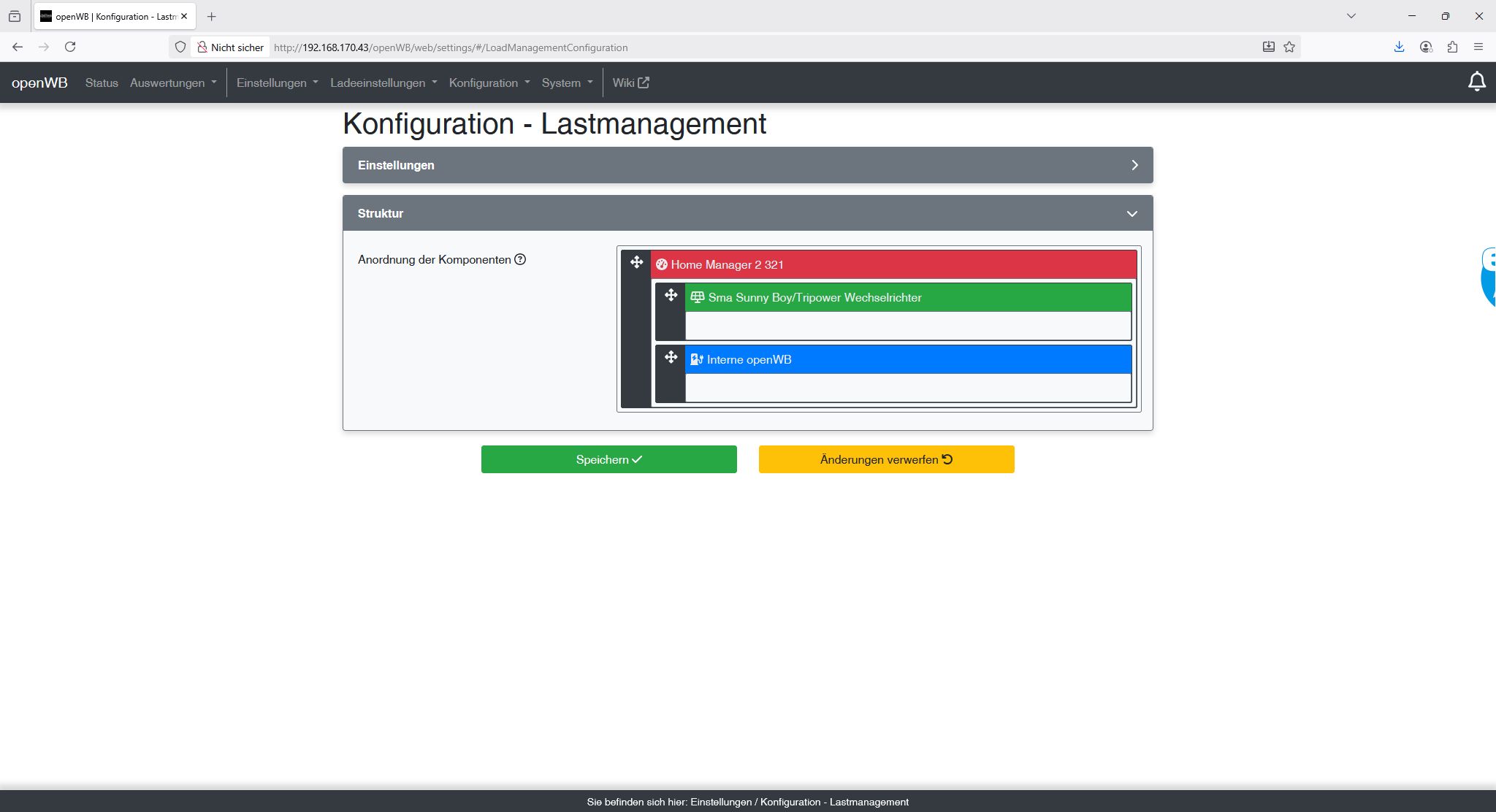Click the browser URL address field

pyautogui.click(x=730, y=47)
